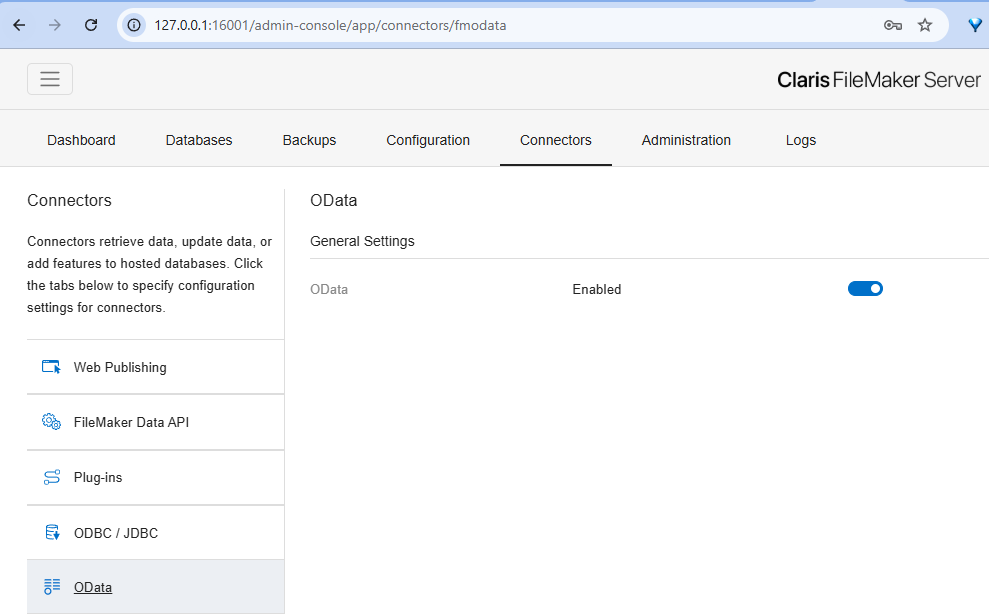The width and height of the screenshot is (989, 614).
Task: Open Web Publishing connector settings
Action: pyautogui.click(x=155, y=367)
